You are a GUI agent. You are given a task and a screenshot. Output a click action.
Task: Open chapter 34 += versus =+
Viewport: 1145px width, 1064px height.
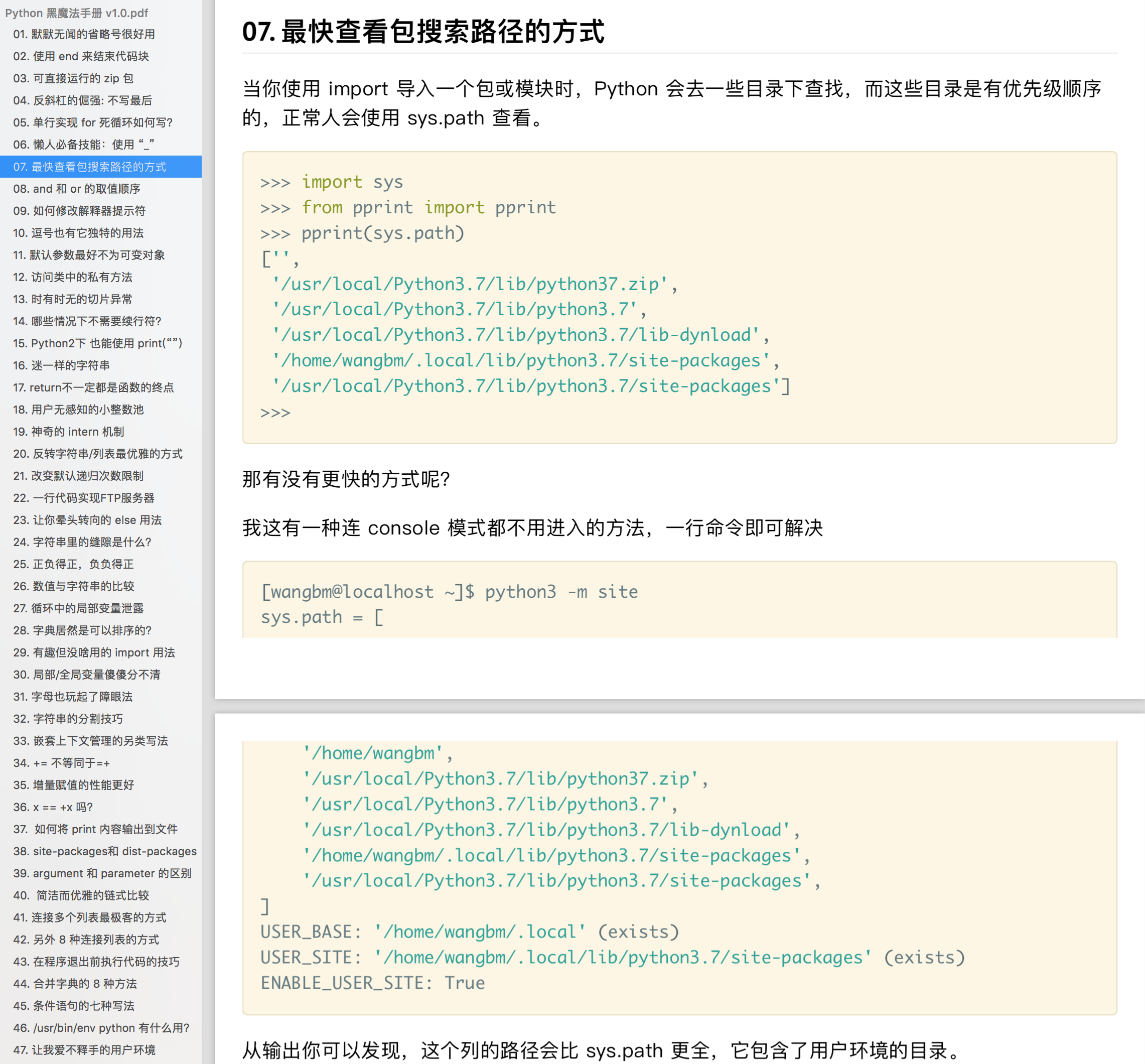pos(61,763)
